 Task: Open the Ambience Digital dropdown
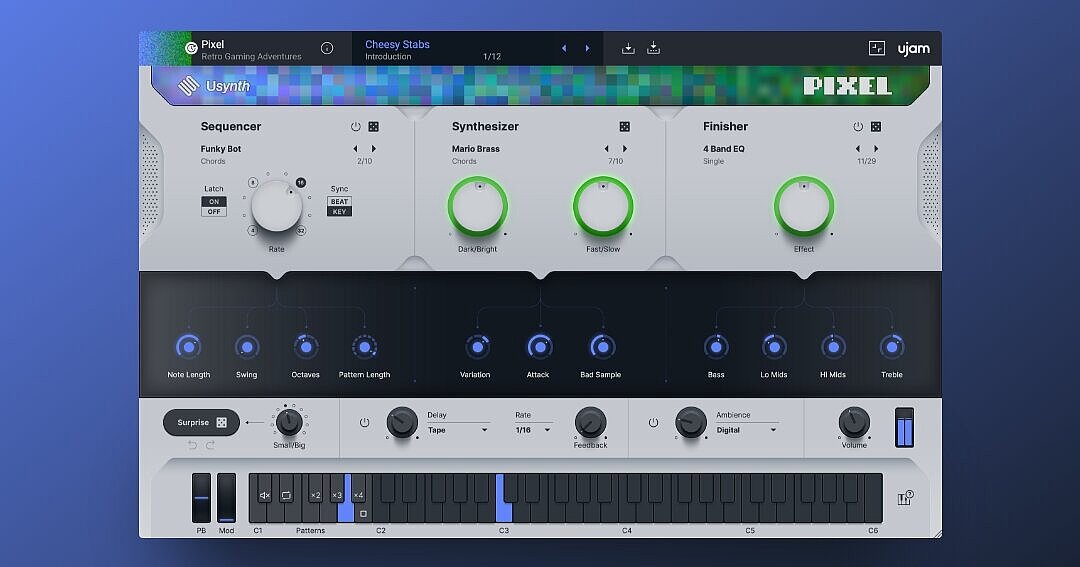tap(747, 430)
